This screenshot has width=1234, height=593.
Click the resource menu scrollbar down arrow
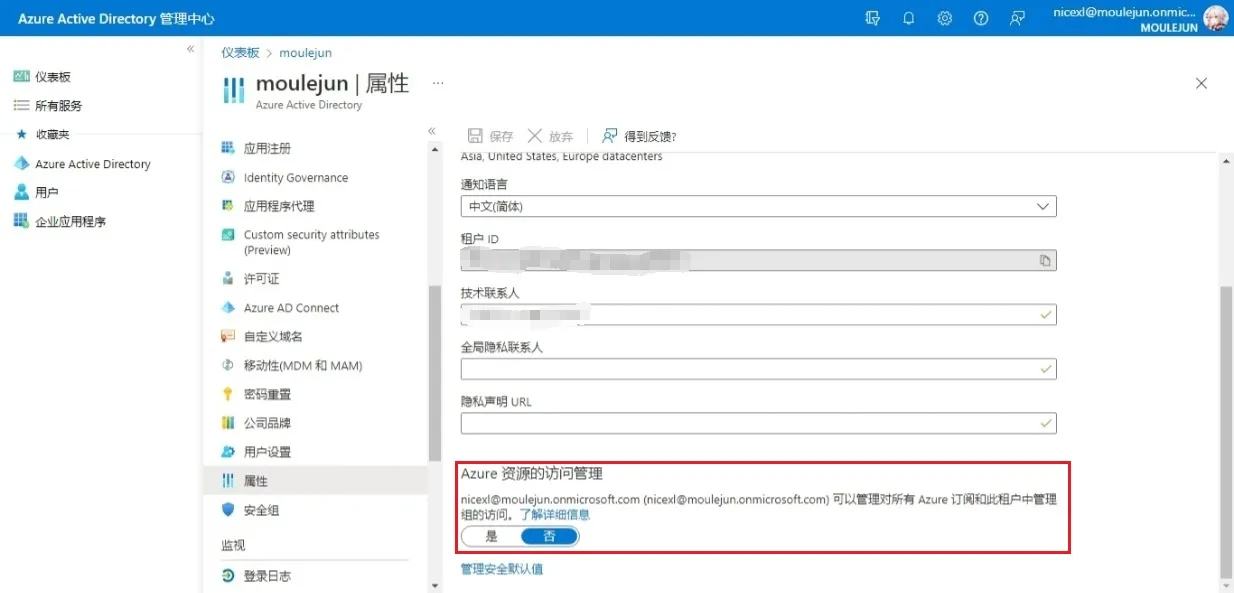[x=435, y=585]
